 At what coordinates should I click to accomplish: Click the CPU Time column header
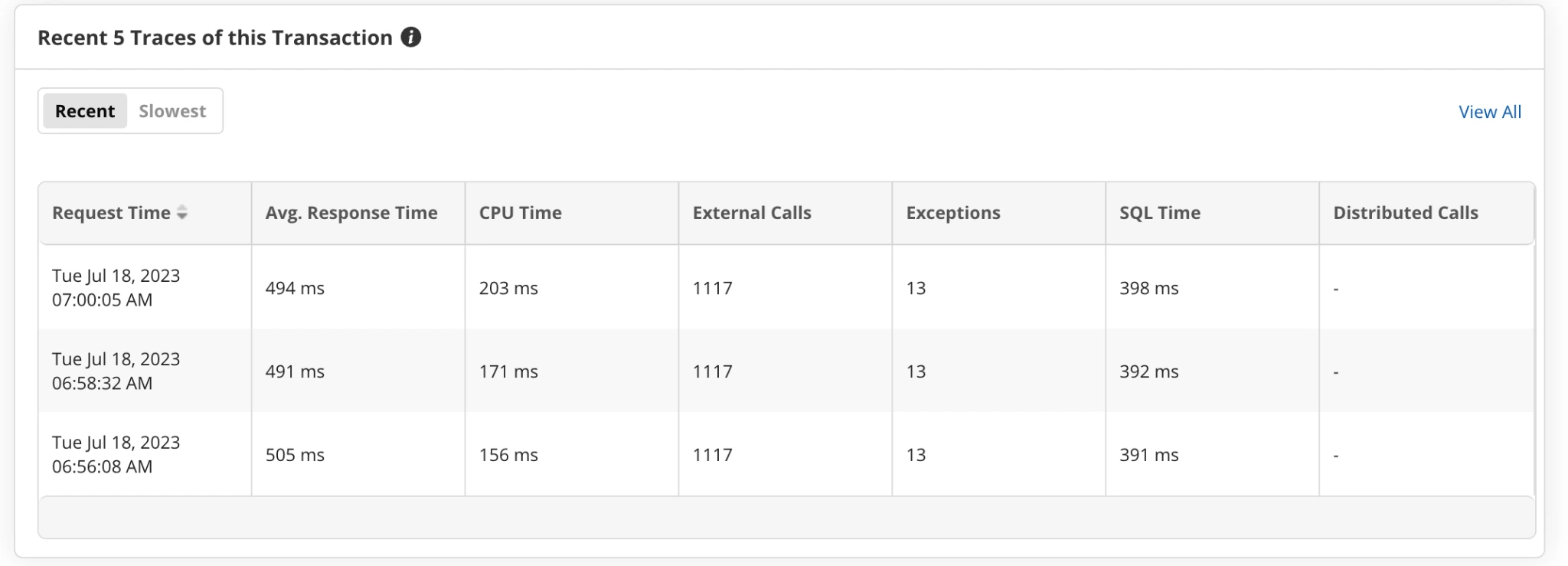point(521,213)
